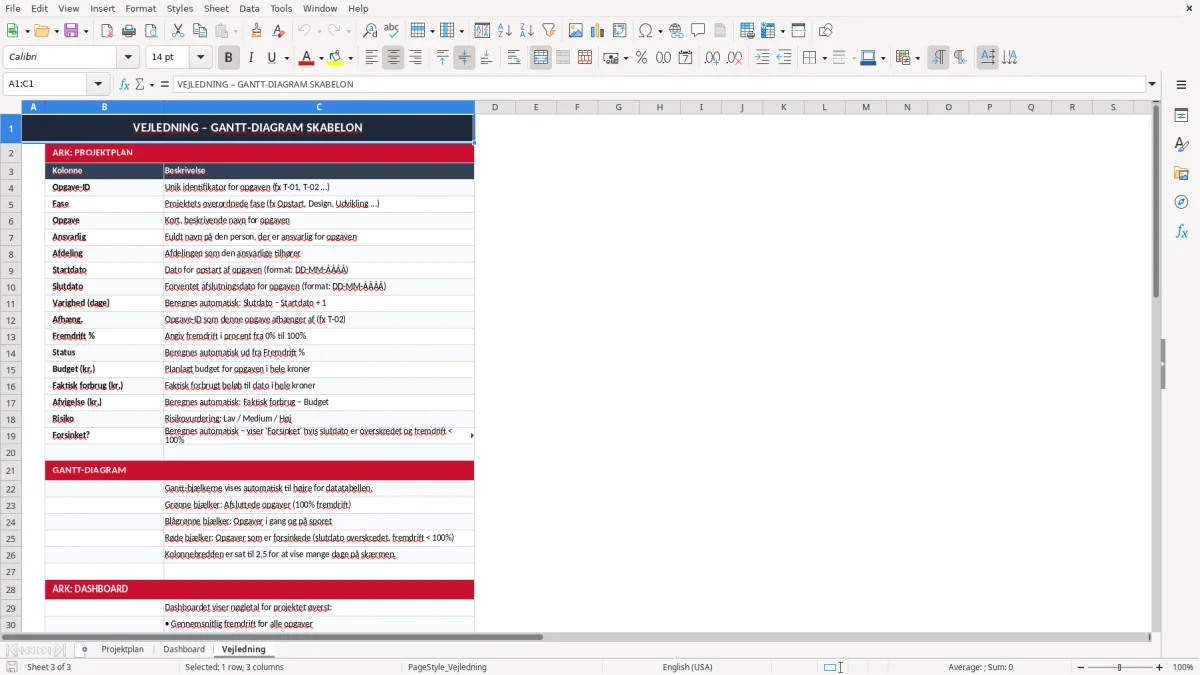
Task: Click the Find & Replace icon
Action: click(370, 31)
